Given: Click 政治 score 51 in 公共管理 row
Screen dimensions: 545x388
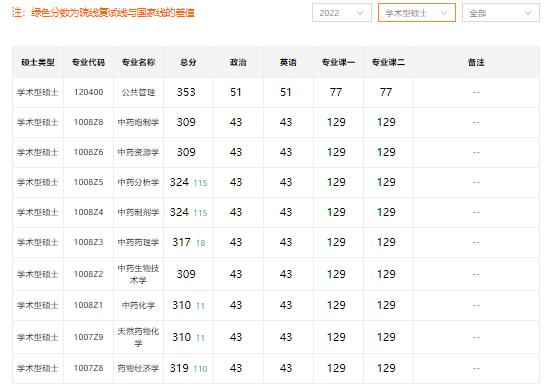Looking at the screenshot, I should 236,92.
